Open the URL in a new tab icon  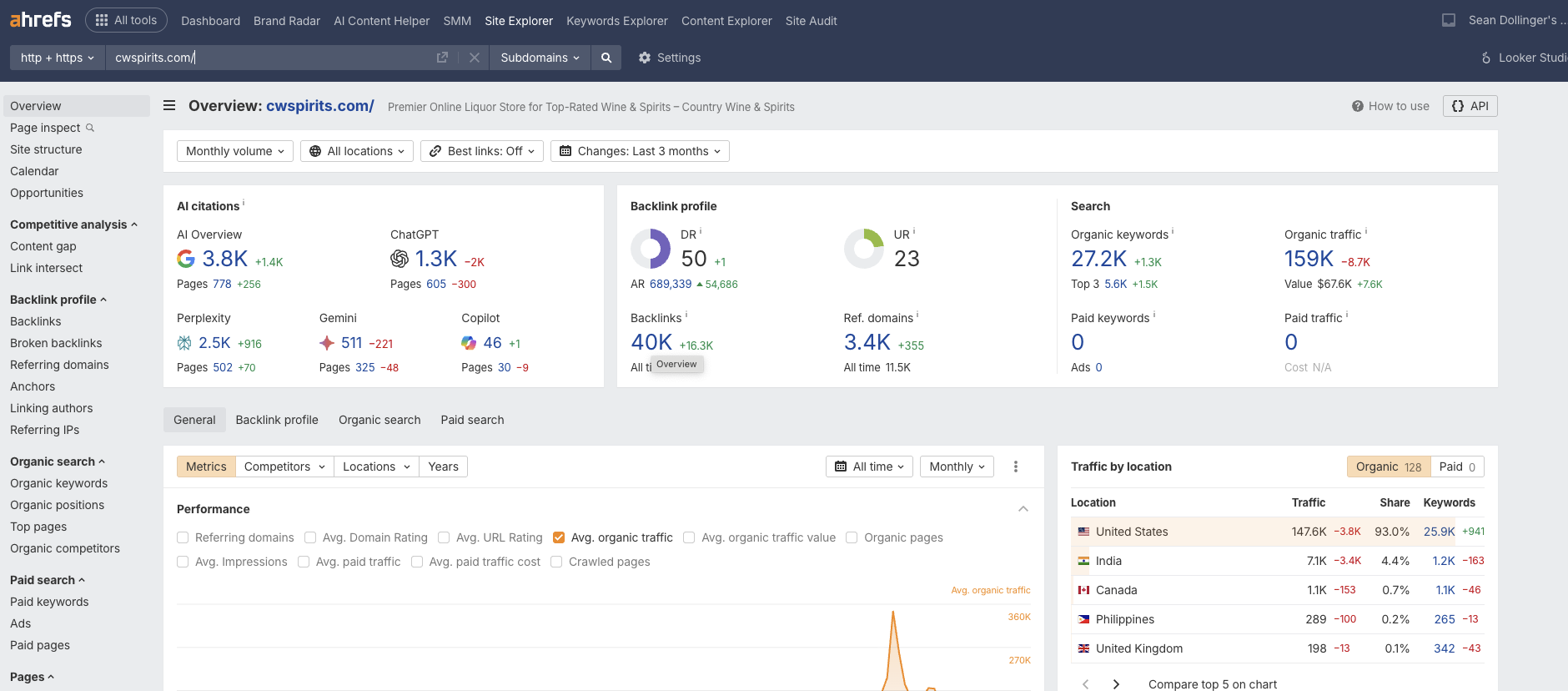pyautogui.click(x=442, y=58)
